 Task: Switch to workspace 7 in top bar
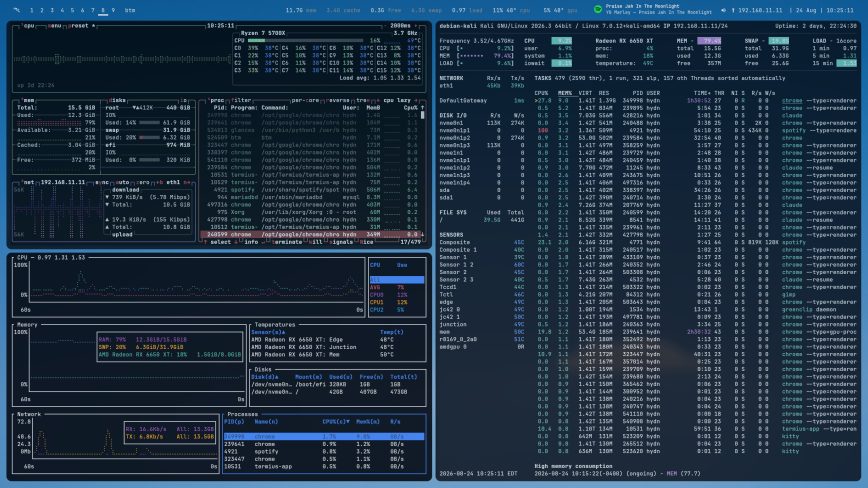(x=93, y=10)
